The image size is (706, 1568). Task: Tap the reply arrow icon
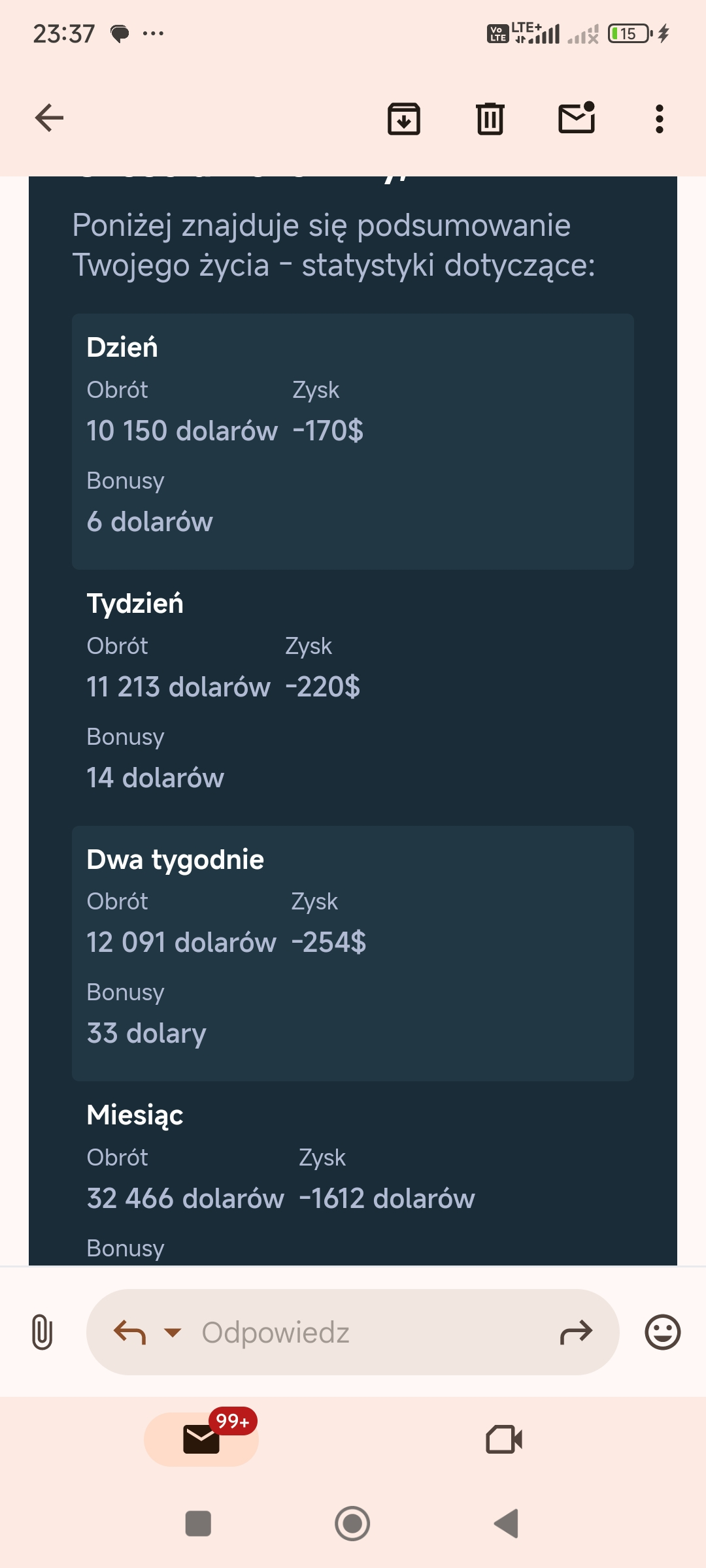pyautogui.click(x=129, y=1331)
